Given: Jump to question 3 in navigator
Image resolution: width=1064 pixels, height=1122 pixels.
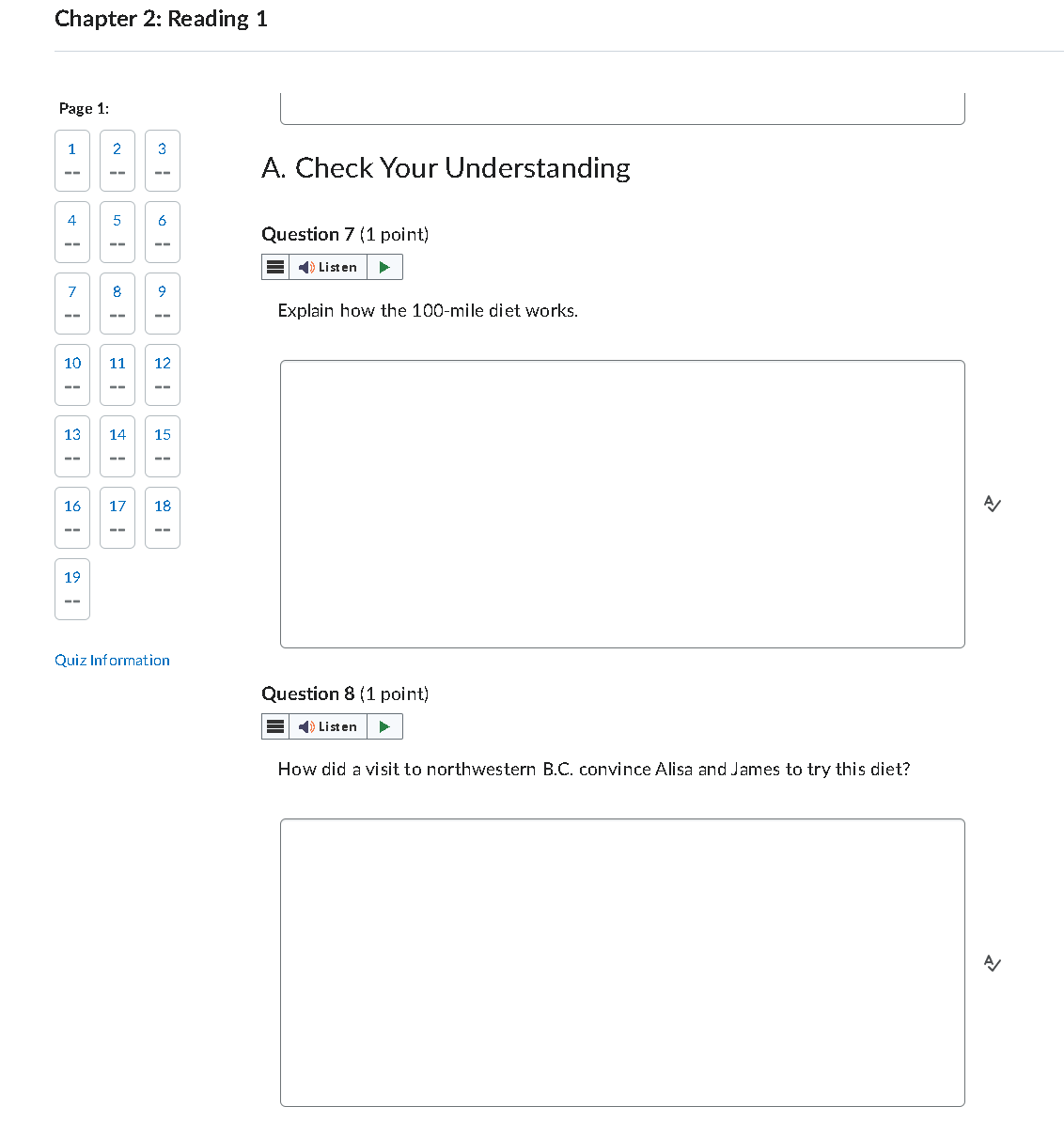Looking at the screenshot, I should (x=163, y=161).
